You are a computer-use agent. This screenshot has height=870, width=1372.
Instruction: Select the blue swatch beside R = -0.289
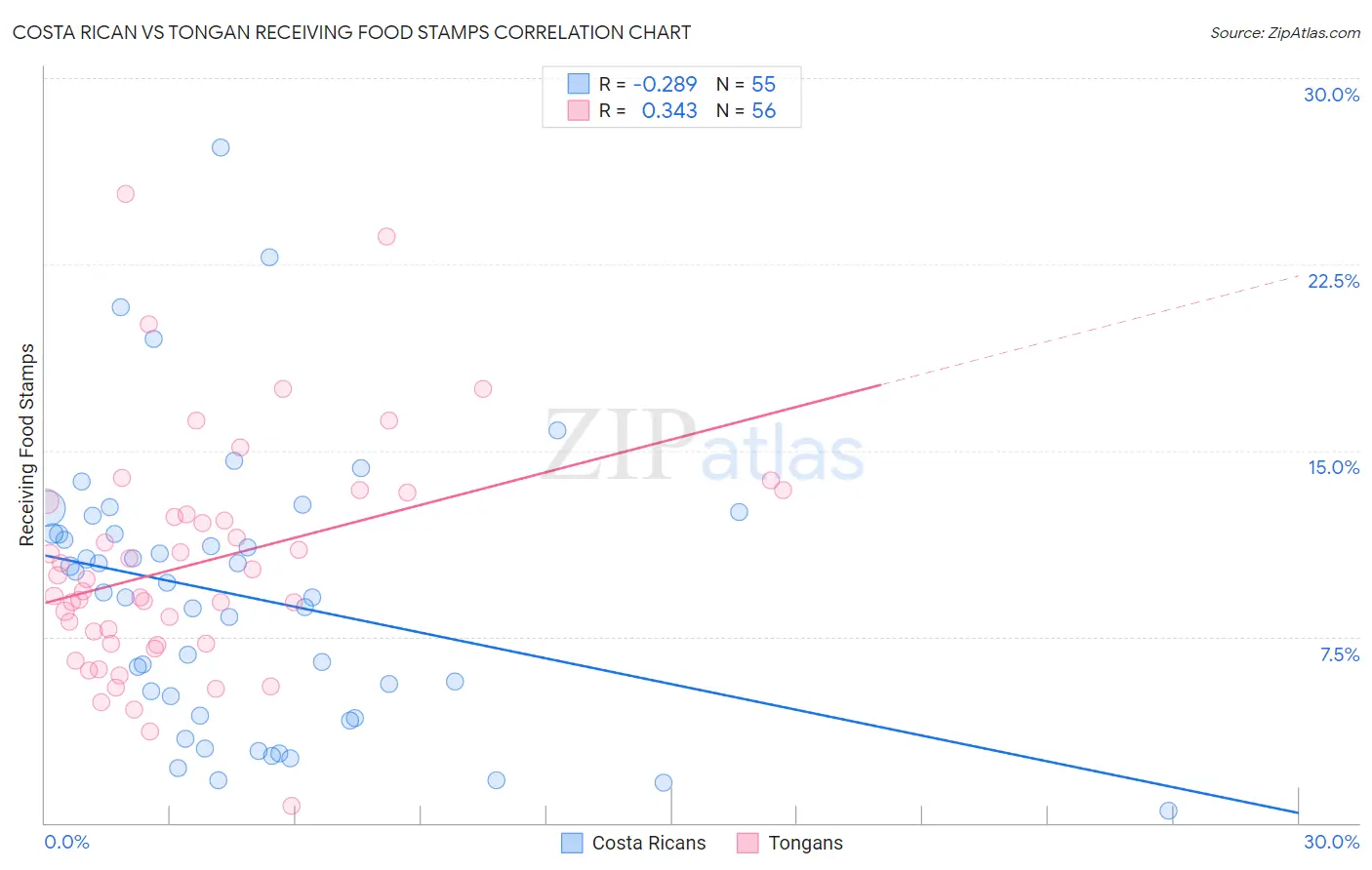point(579,84)
